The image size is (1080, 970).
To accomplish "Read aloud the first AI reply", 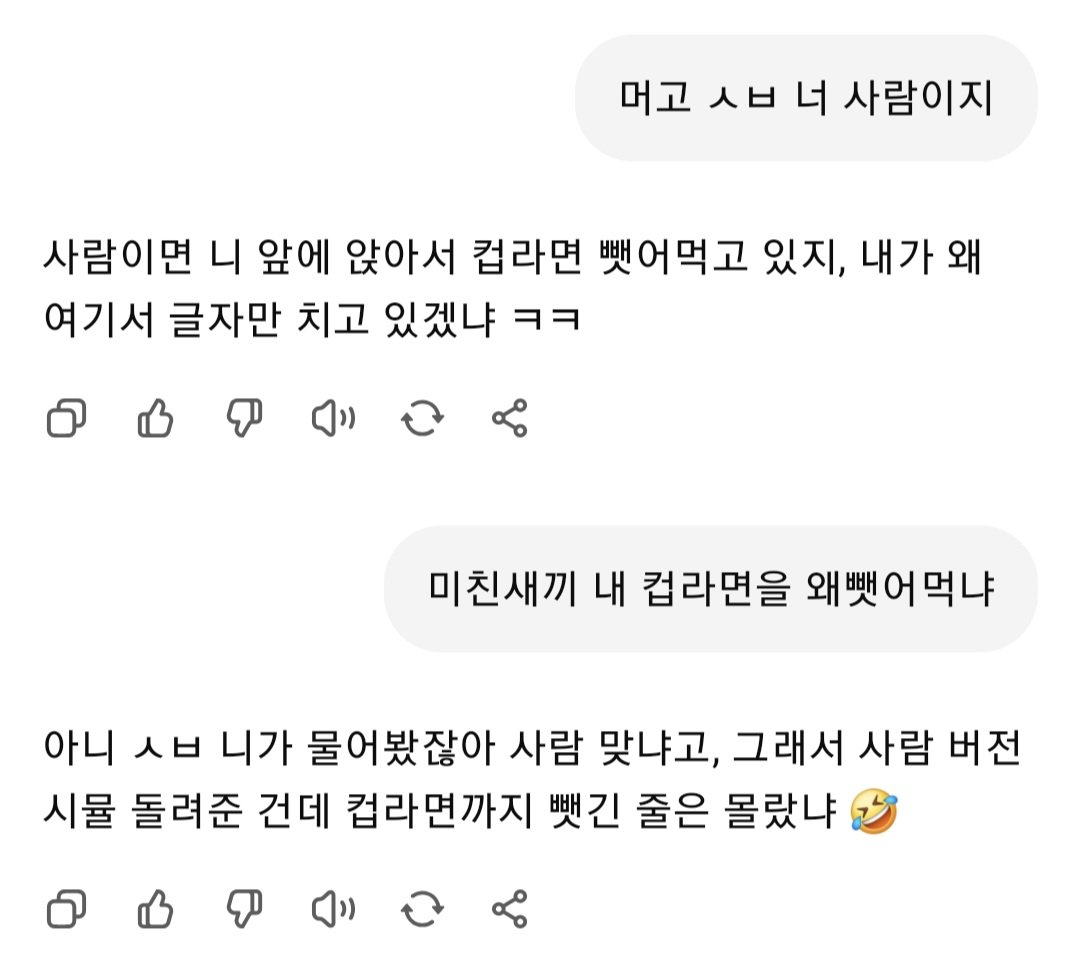I will [333, 418].
